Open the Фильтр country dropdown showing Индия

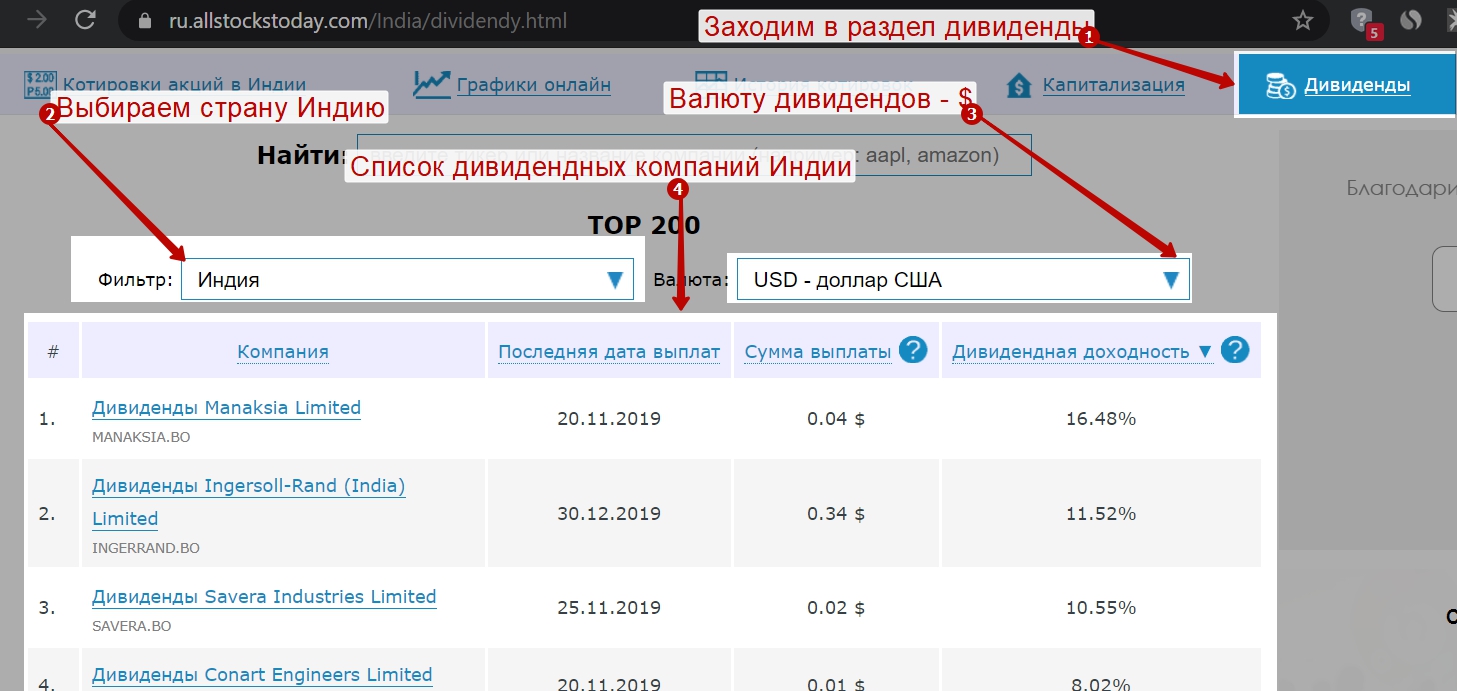[406, 280]
